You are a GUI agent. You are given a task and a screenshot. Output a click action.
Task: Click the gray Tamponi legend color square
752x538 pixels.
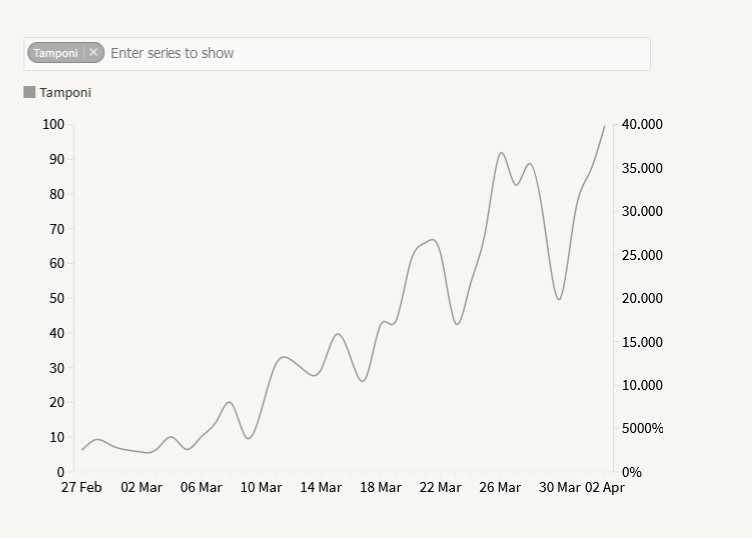point(30,92)
